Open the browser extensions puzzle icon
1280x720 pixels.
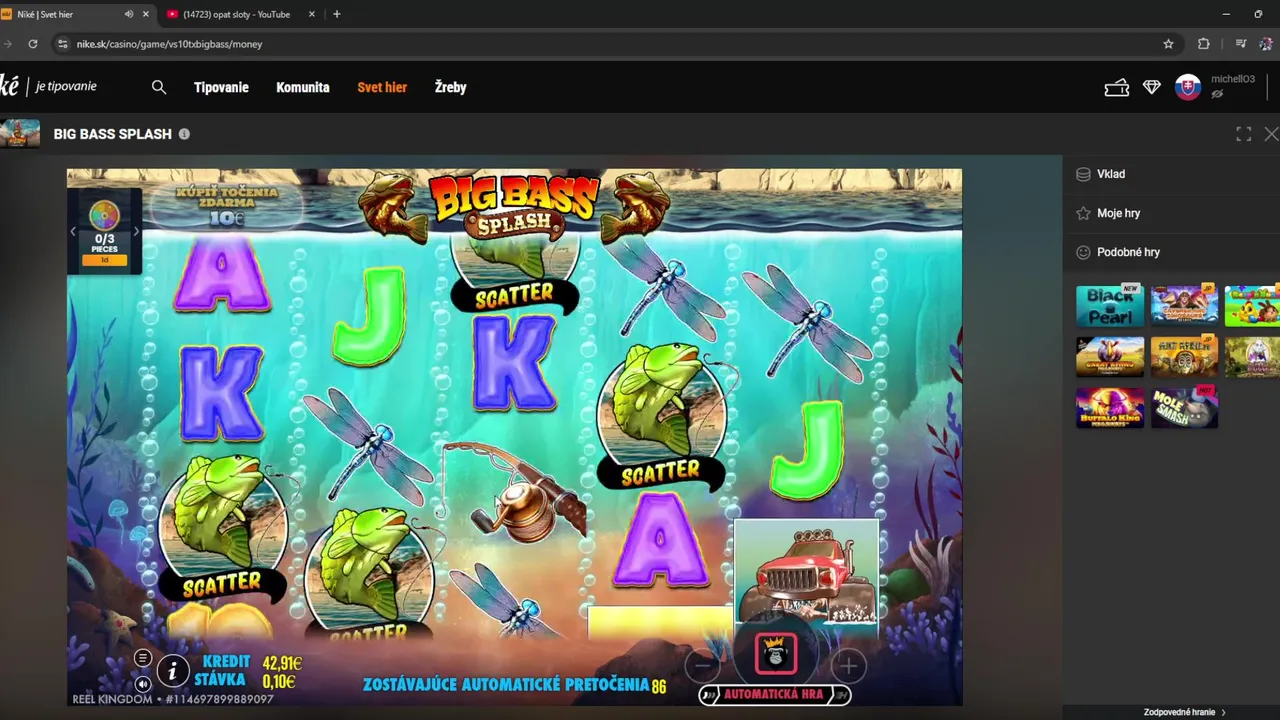1204,44
